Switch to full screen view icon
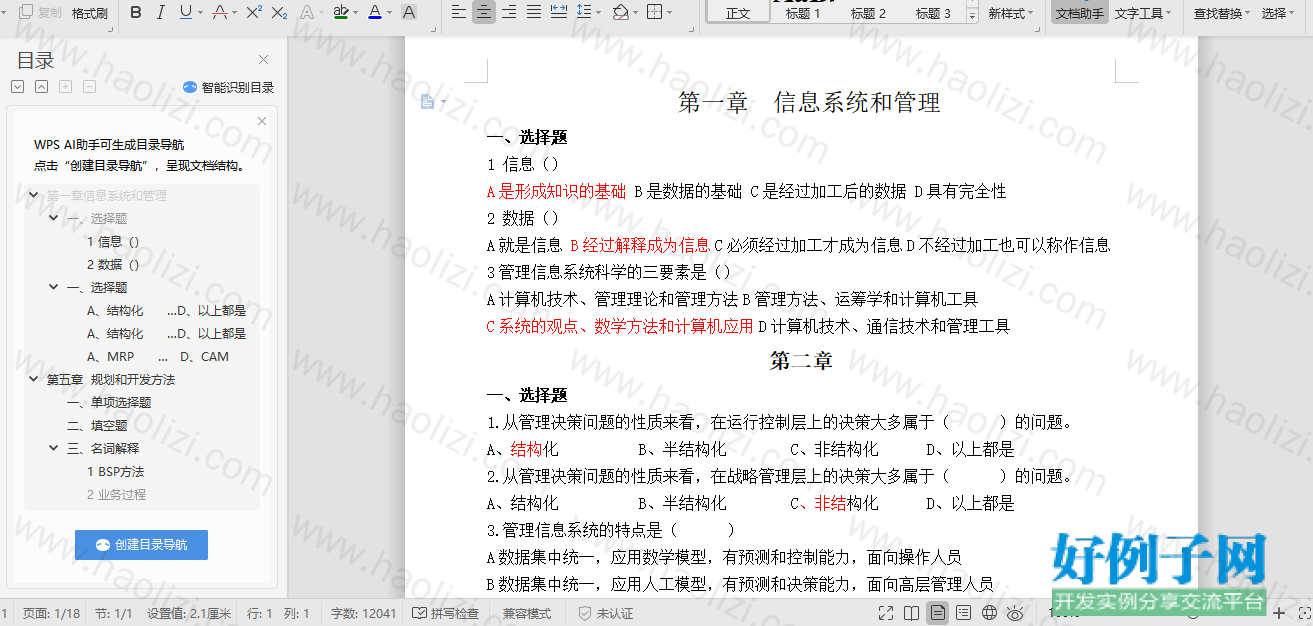This screenshot has width=1313, height=626. click(886, 613)
